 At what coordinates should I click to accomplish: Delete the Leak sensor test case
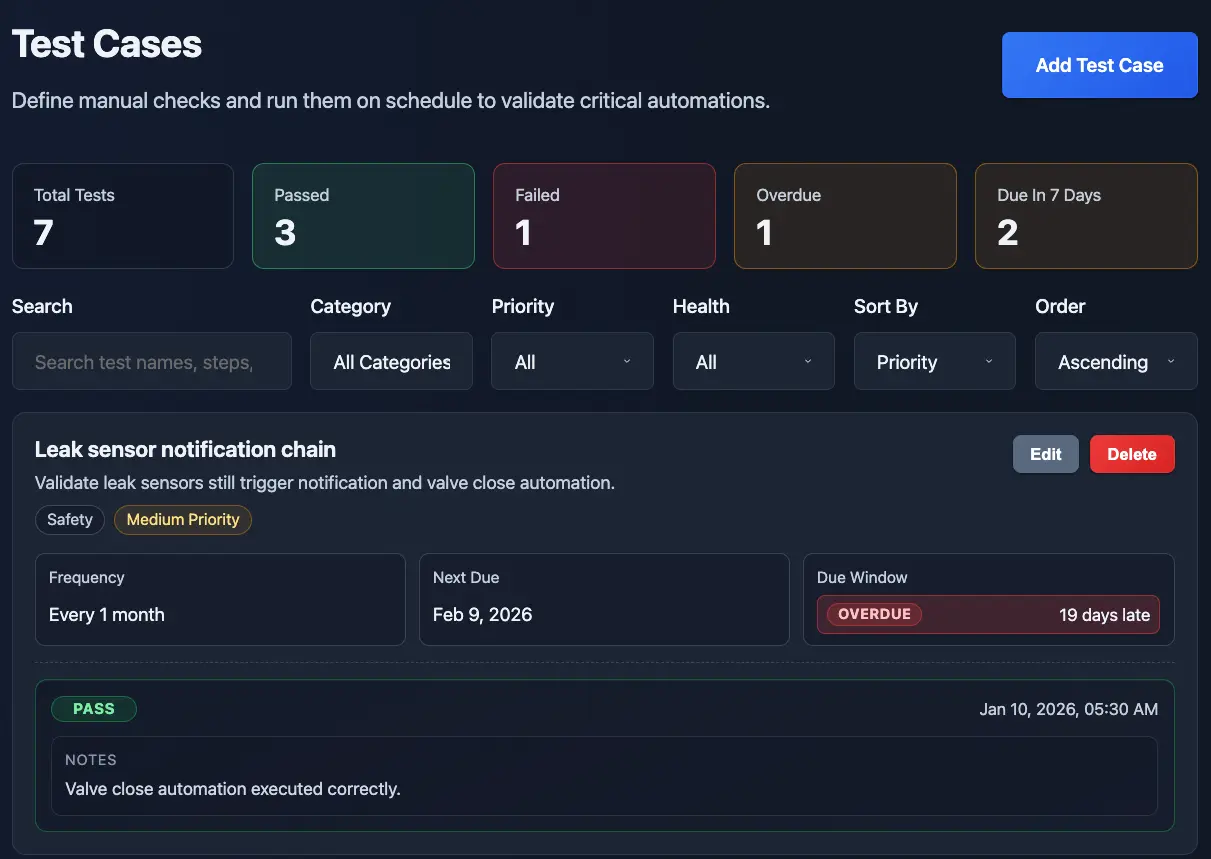coord(1131,454)
